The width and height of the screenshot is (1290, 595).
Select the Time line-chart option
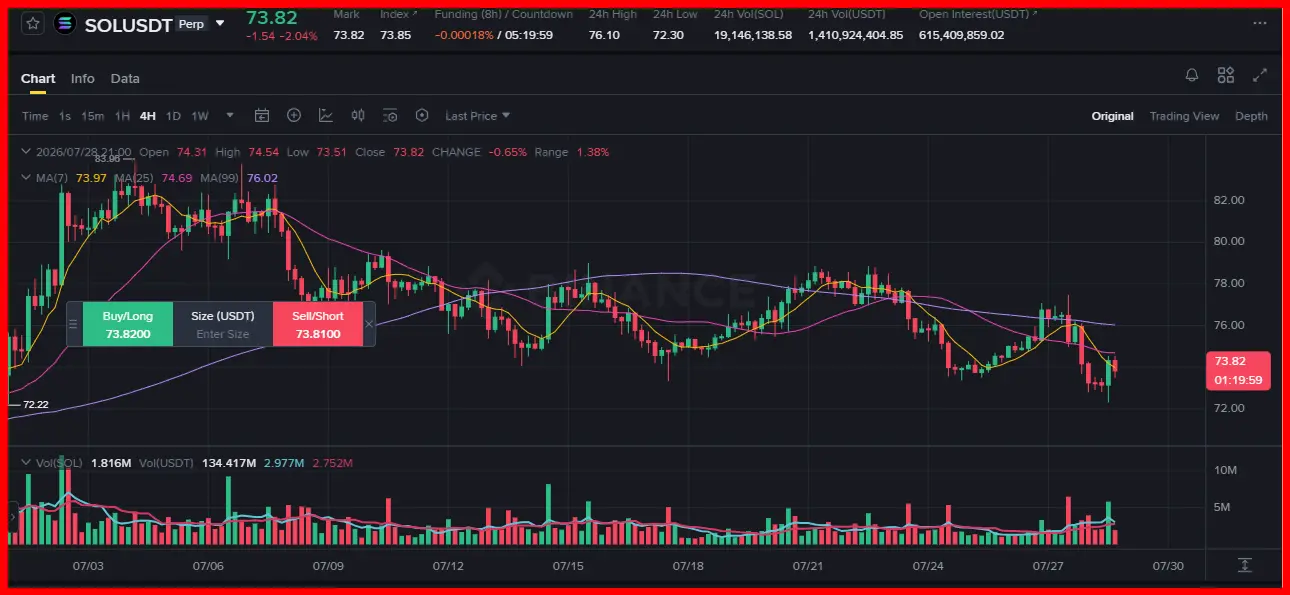click(35, 116)
